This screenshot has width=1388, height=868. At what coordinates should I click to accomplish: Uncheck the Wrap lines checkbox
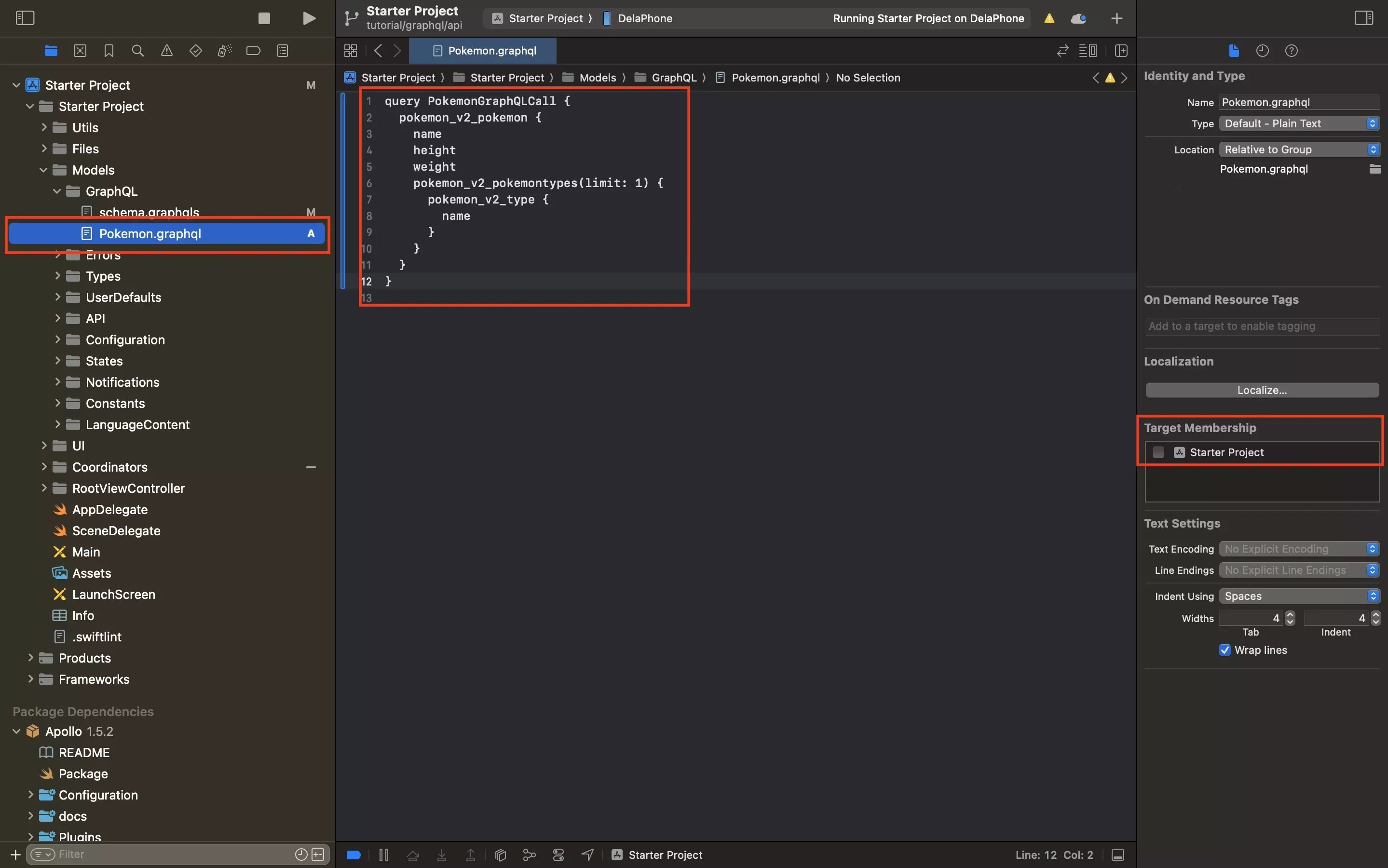[x=1225, y=650]
